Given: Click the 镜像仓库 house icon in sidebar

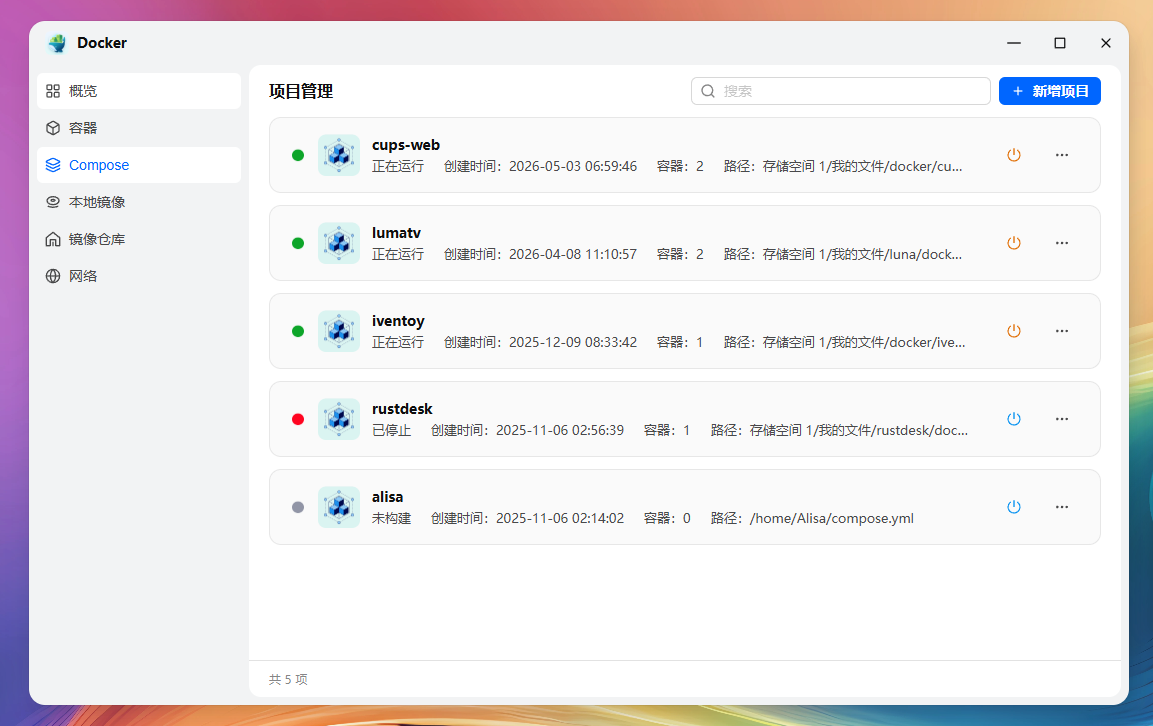Looking at the screenshot, I should coord(53,239).
